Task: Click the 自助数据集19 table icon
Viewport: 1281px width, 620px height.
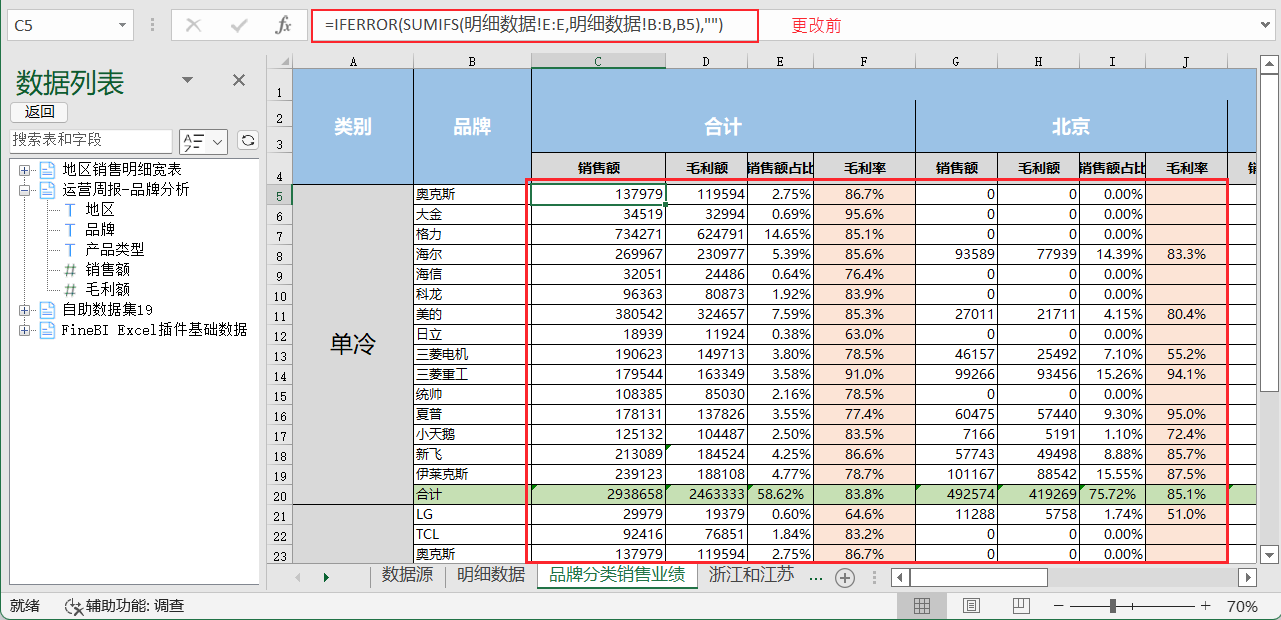Action: click(47, 309)
